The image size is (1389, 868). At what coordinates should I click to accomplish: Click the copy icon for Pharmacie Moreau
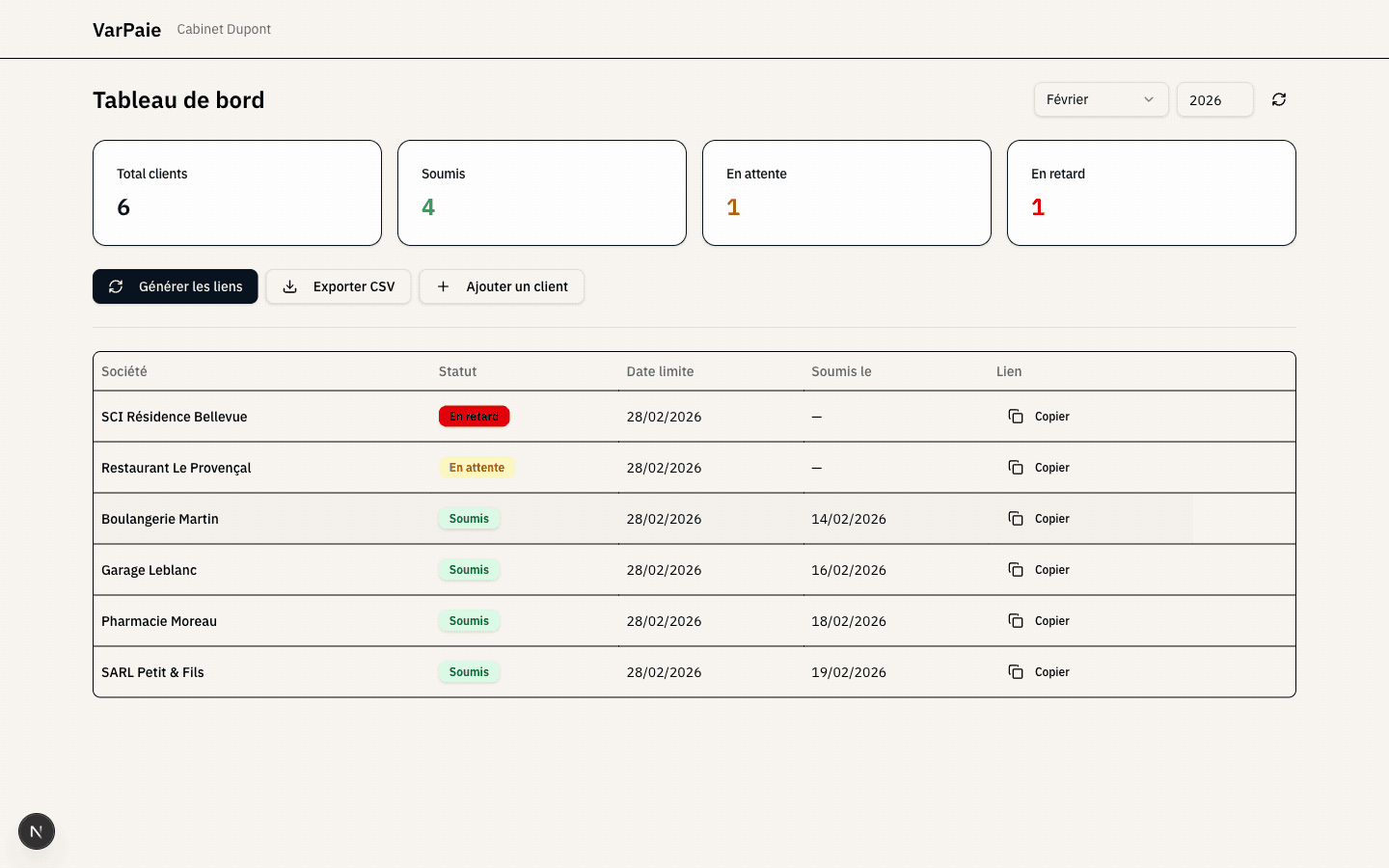(1015, 620)
